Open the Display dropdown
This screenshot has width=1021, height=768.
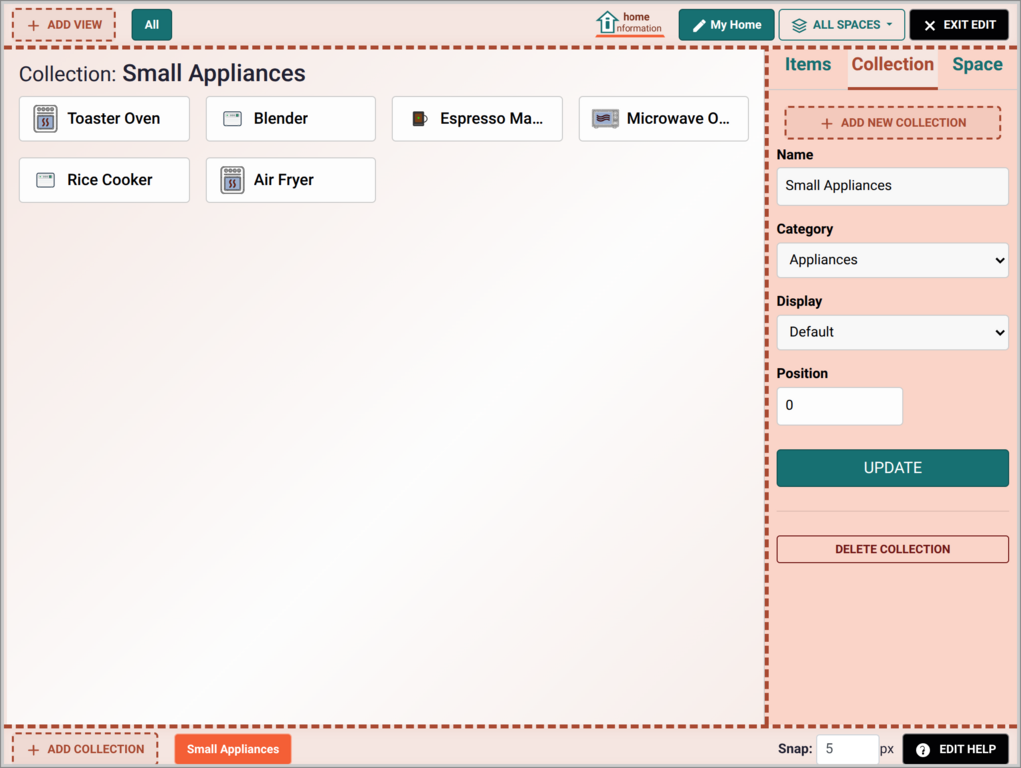point(892,332)
